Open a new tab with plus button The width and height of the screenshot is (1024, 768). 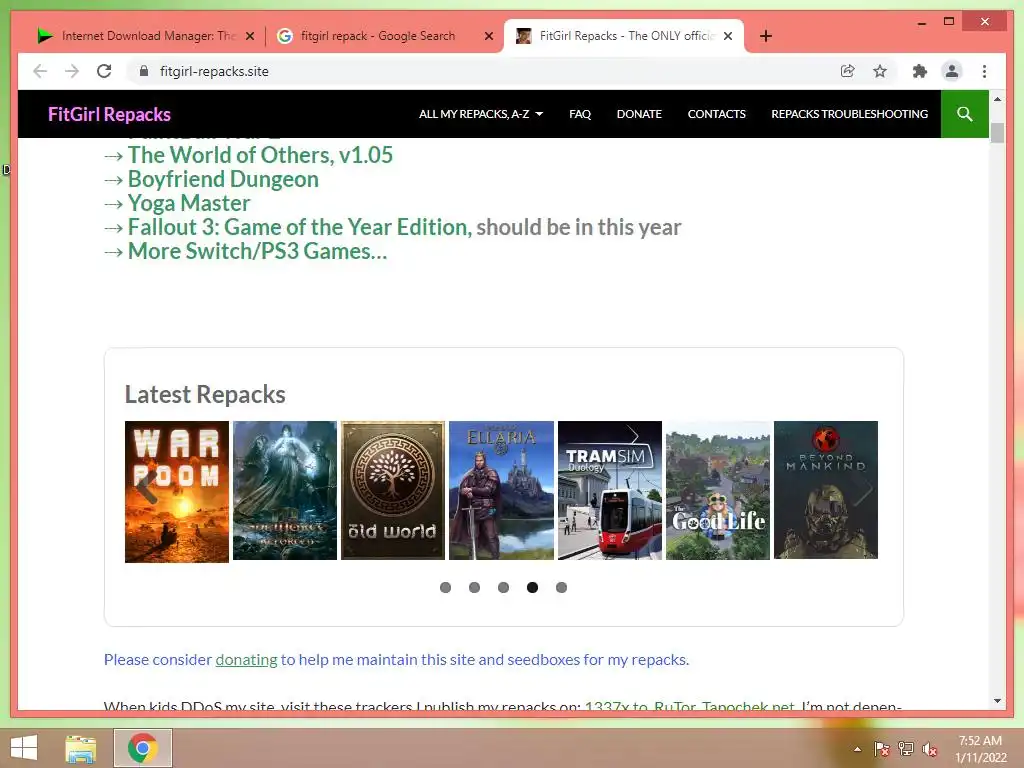766,36
